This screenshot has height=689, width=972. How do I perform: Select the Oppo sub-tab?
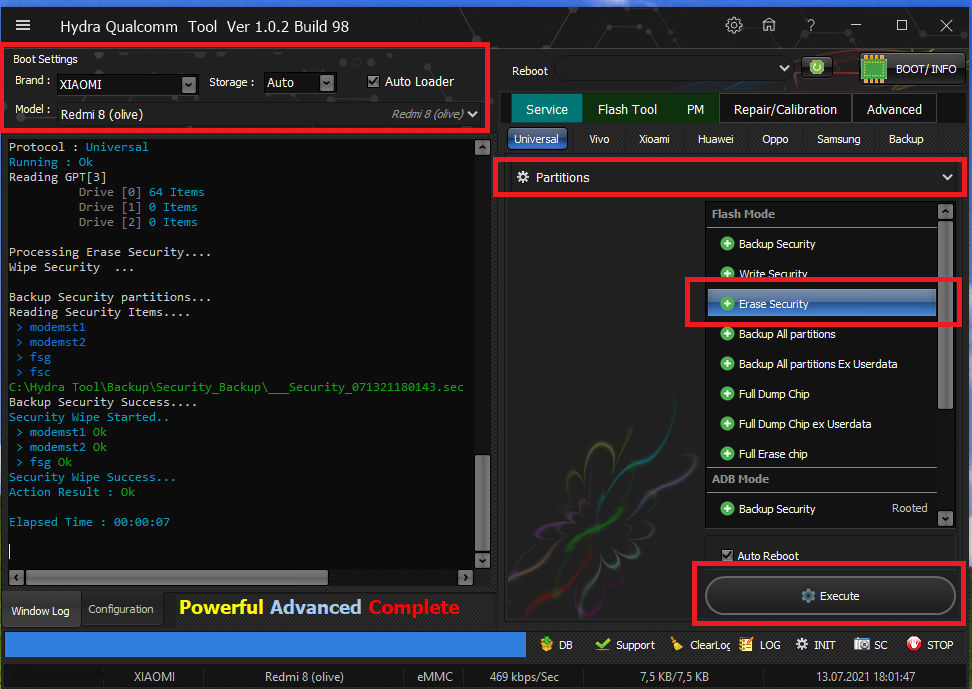point(775,139)
